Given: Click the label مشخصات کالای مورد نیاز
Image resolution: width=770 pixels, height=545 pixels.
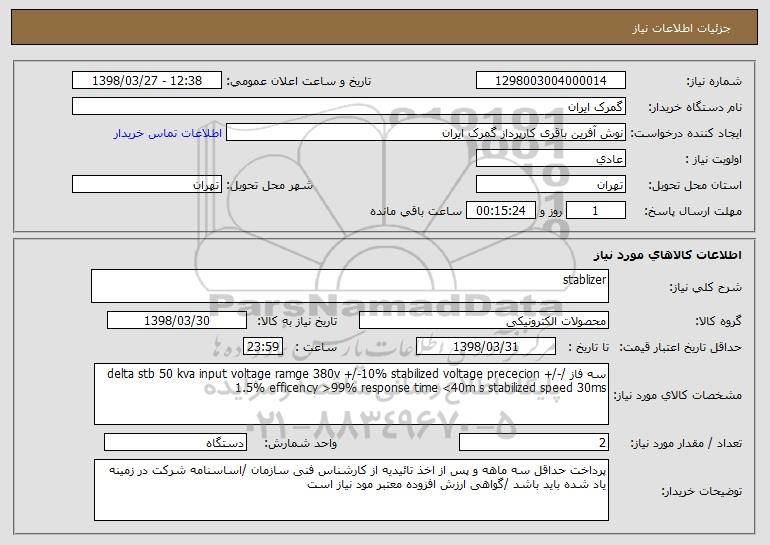Looking at the screenshot, I should [678, 395].
